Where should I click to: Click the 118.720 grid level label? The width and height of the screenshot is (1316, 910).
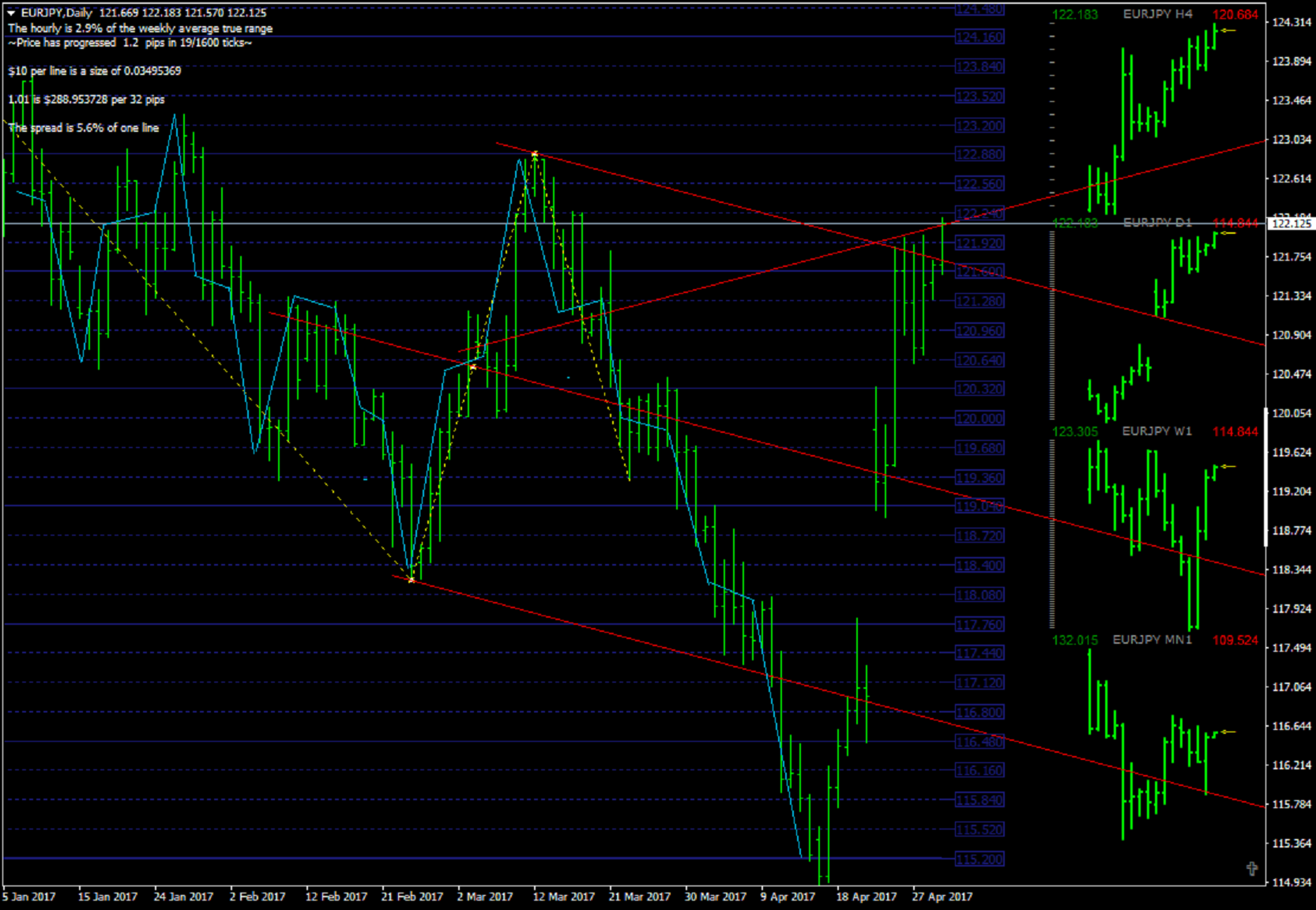[979, 536]
